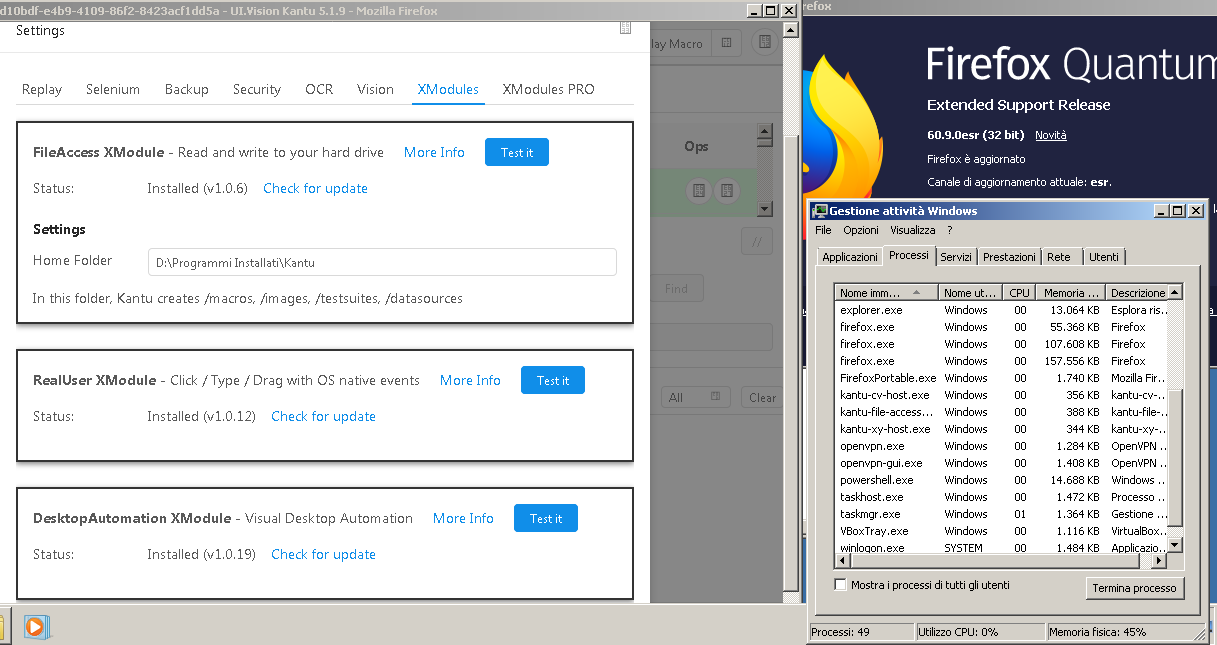Select the FirefoxPortable.exe process
The image size is (1217, 645).
[1002, 378]
